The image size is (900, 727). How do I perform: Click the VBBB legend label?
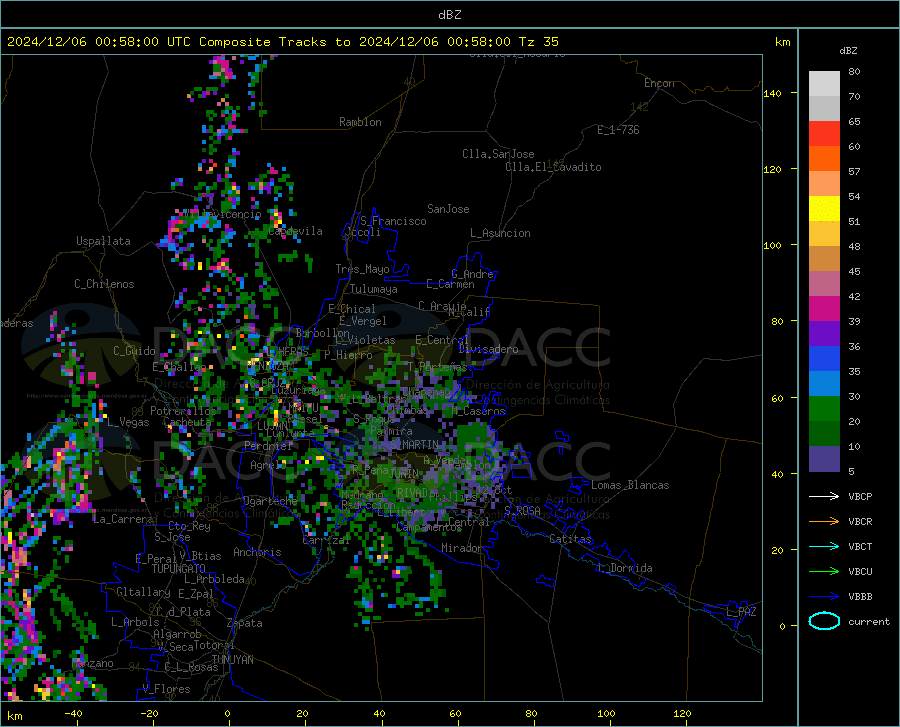[x=860, y=596]
